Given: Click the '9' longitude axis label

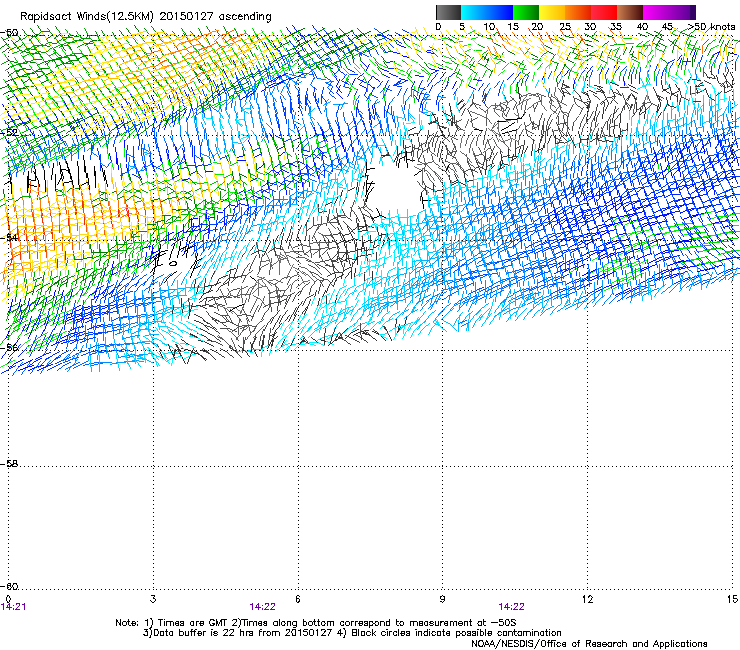Looking at the screenshot, I should click(442, 599).
